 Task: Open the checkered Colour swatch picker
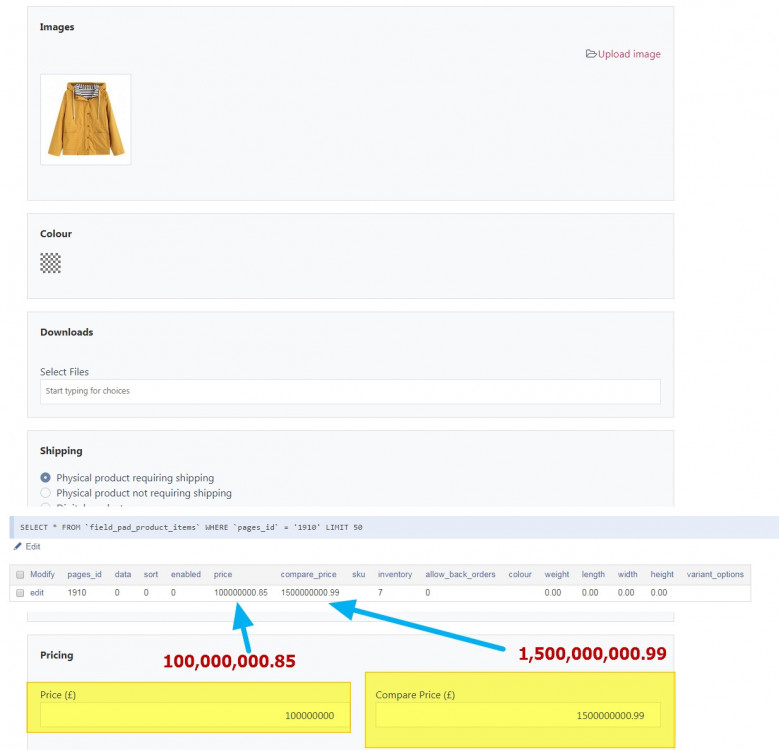click(51, 263)
